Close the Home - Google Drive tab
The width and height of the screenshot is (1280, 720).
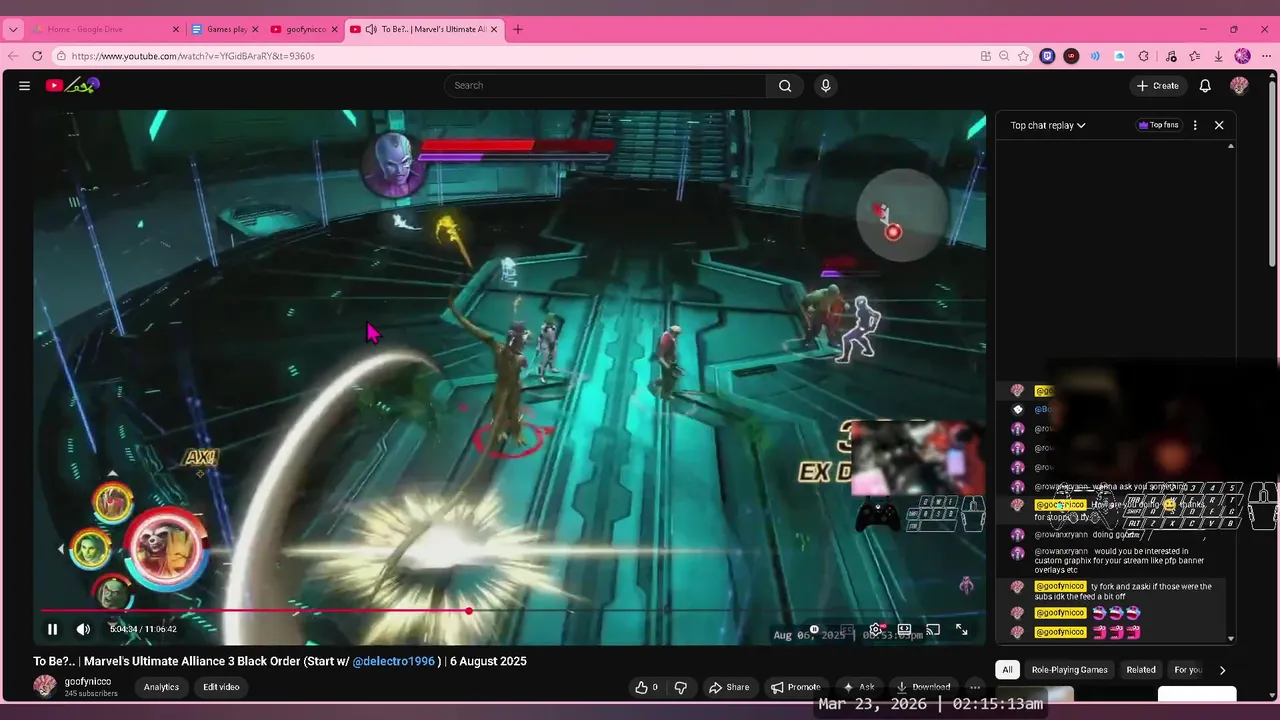pos(176,29)
